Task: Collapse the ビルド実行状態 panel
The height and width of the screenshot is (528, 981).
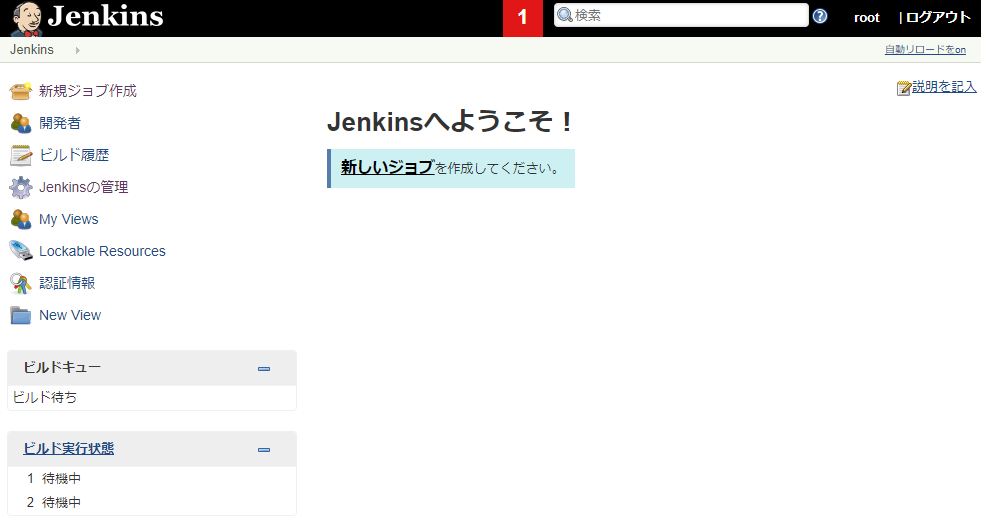Action: 264,450
